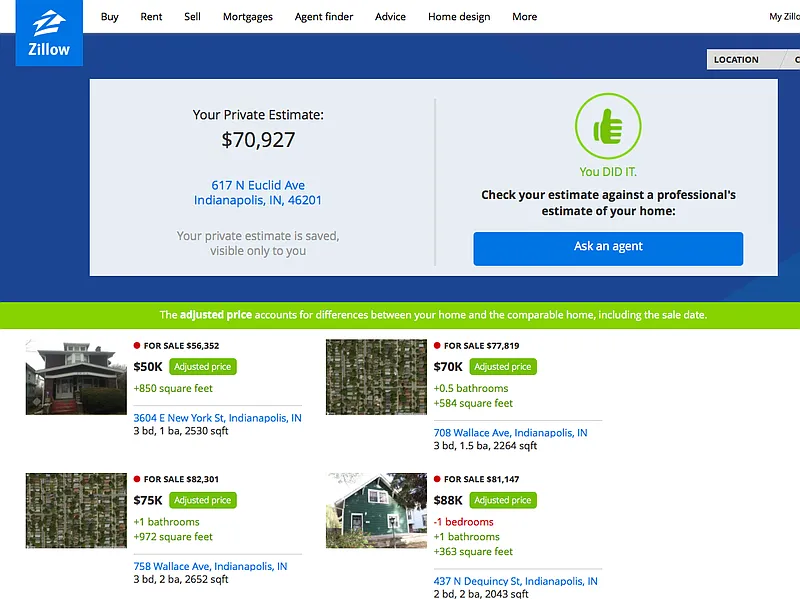Click the Adjusted price badge beside $88K
Viewport: 800px width, 599px height.
point(503,500)
